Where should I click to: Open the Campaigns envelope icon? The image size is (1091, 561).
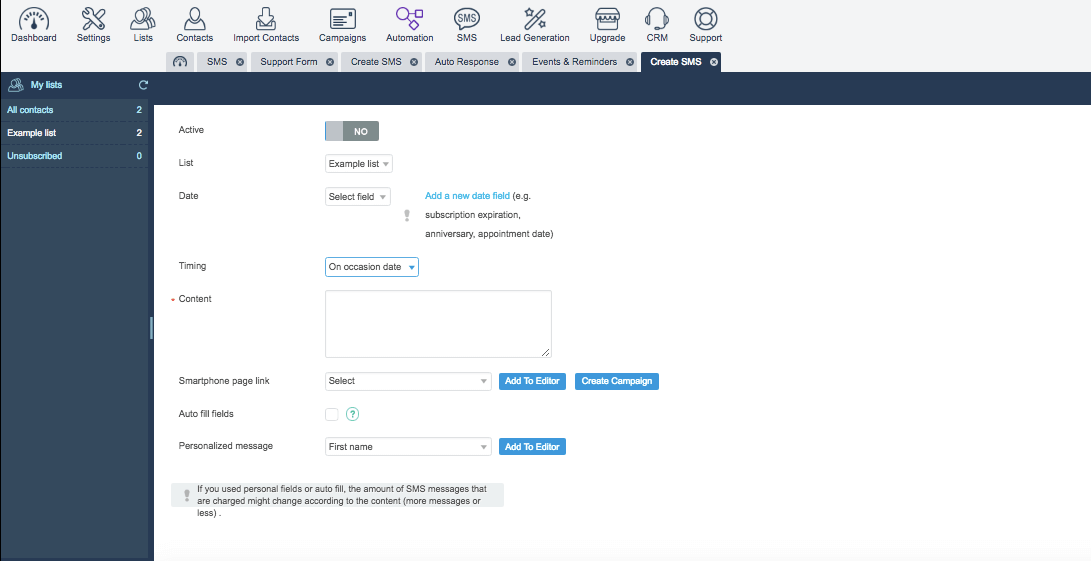click(342, 19)
